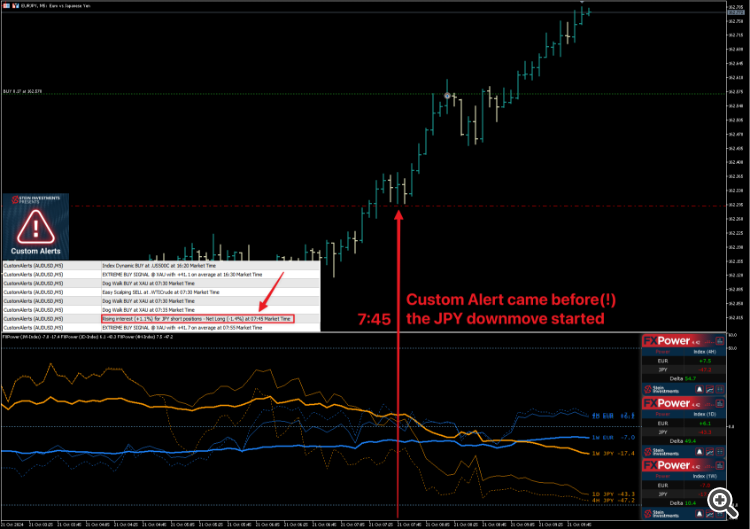Screen dimensions: 750x529
Task: Click the grid icon in the 4H FXPower panel
Action: coord(720,389)
